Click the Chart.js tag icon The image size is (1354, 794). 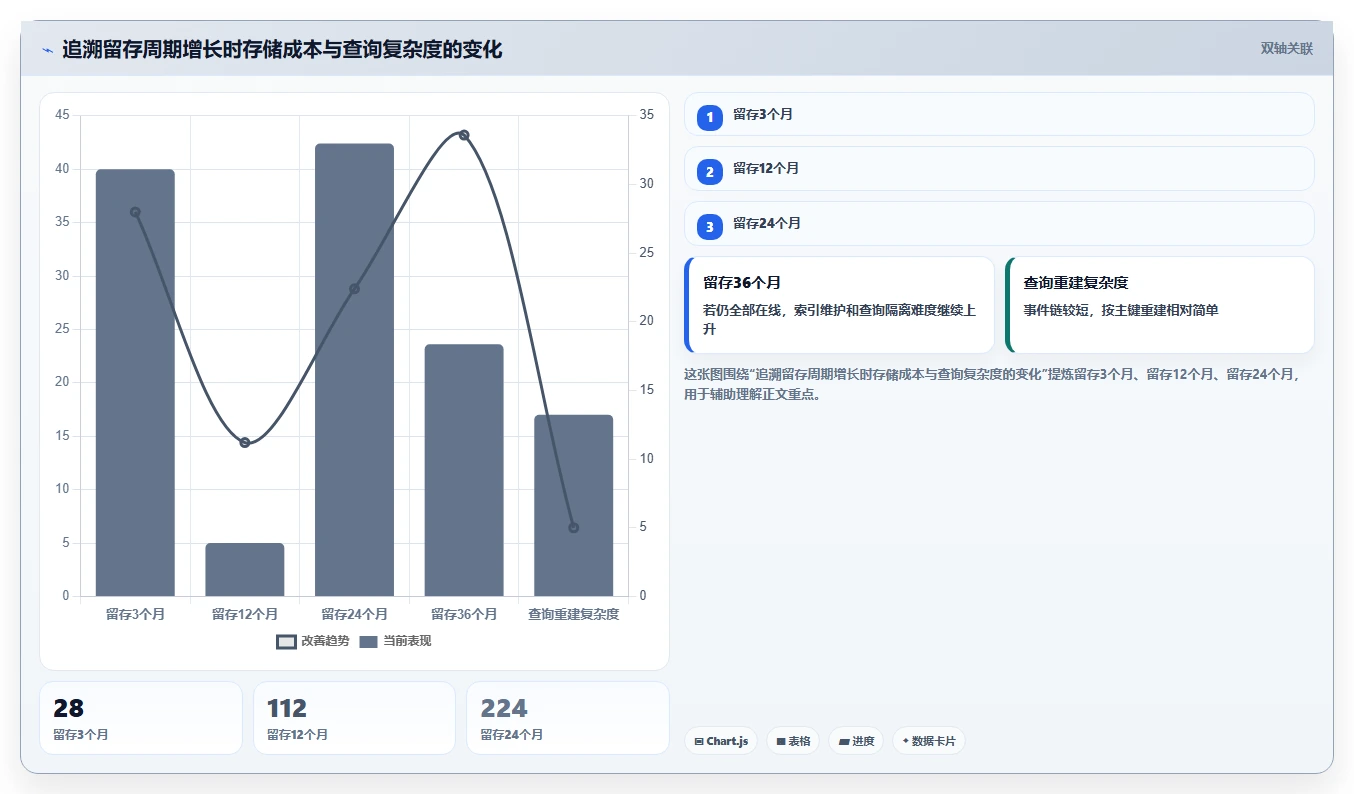click(x=698, y=742)
